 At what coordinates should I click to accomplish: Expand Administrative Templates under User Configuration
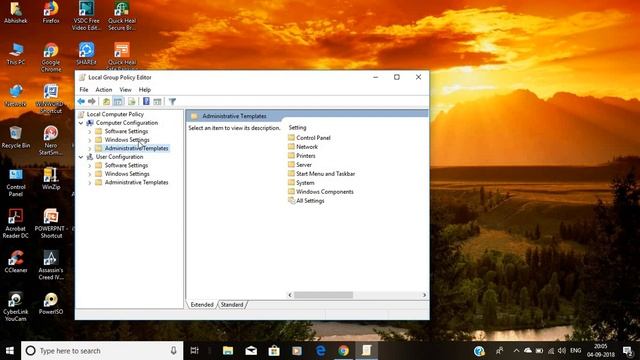(89, 182)
